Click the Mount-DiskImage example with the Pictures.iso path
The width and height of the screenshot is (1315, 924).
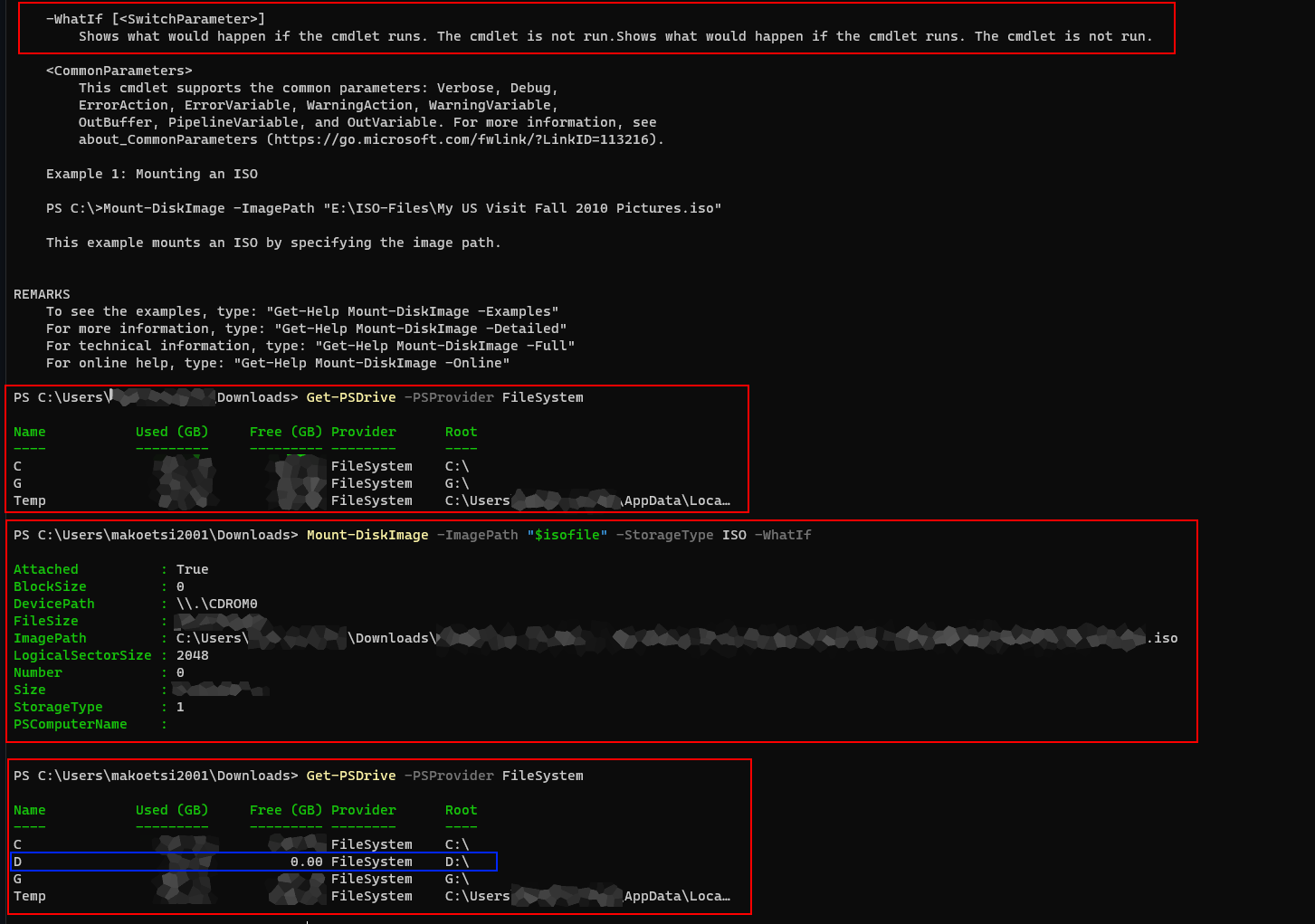(x=384, y=208)
